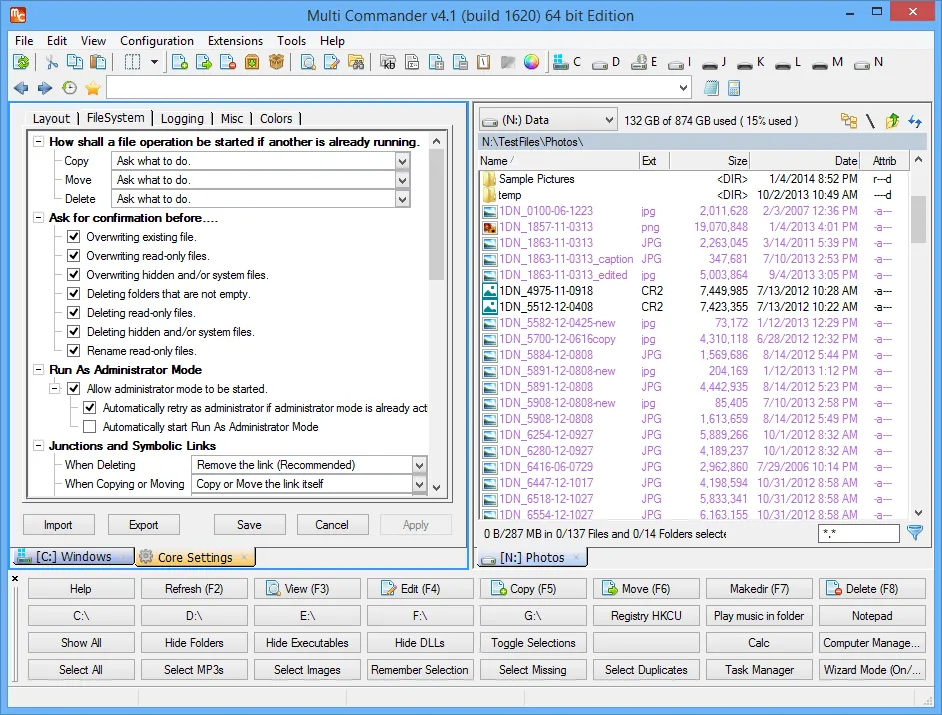
Task: Click the Cut scissors icon
Action: 52,62
